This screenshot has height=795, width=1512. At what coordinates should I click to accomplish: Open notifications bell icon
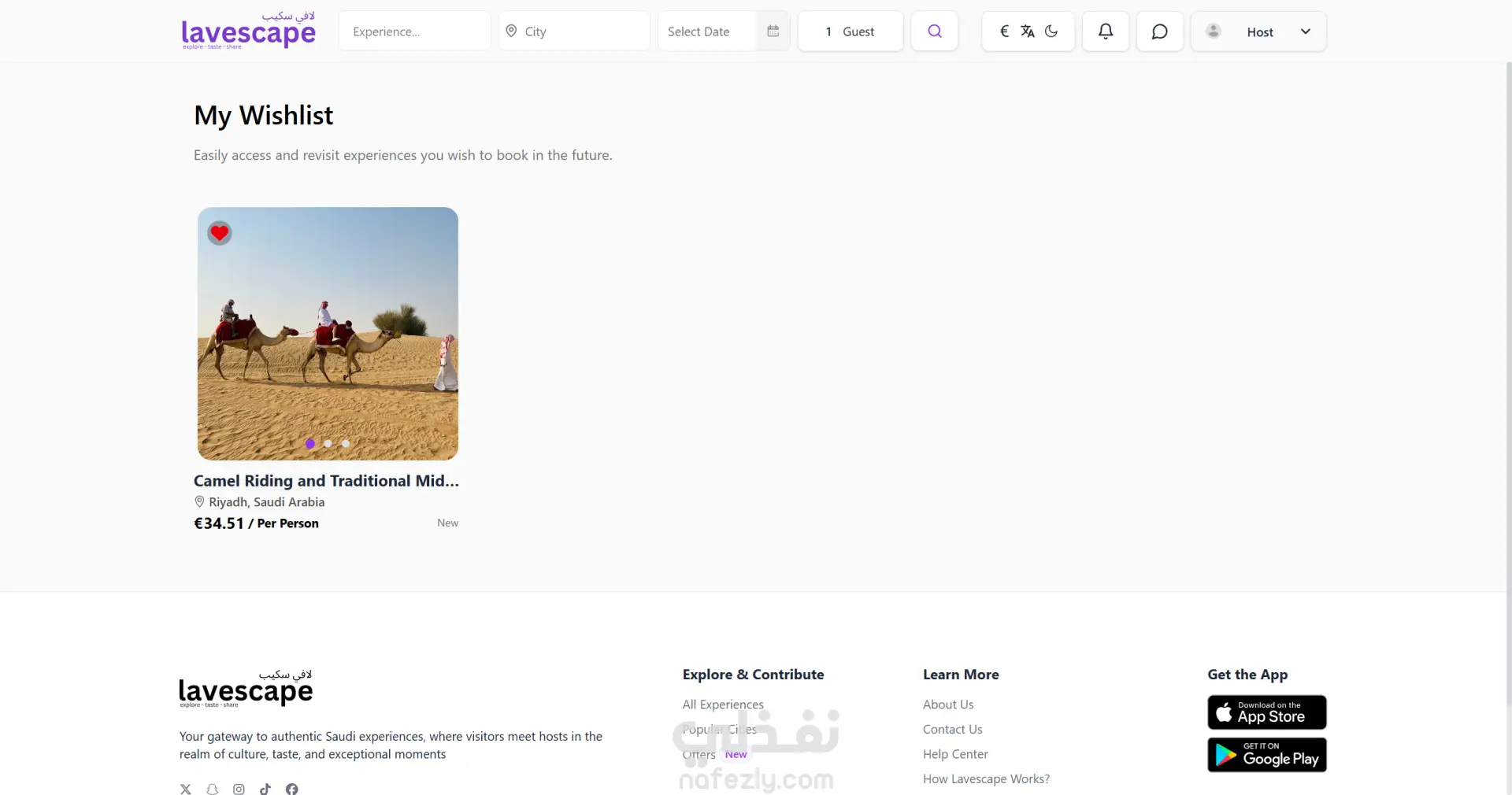pos(1105,31)
